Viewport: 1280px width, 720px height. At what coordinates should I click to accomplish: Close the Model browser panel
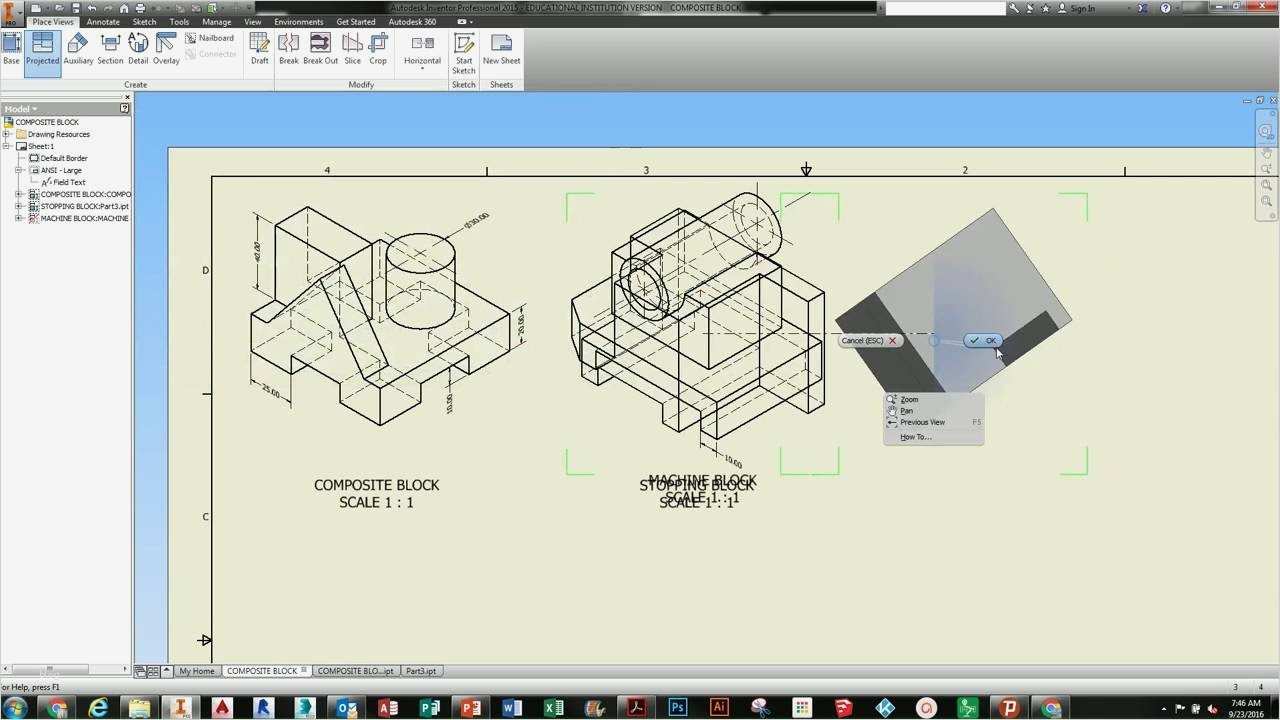pos(127,97)
